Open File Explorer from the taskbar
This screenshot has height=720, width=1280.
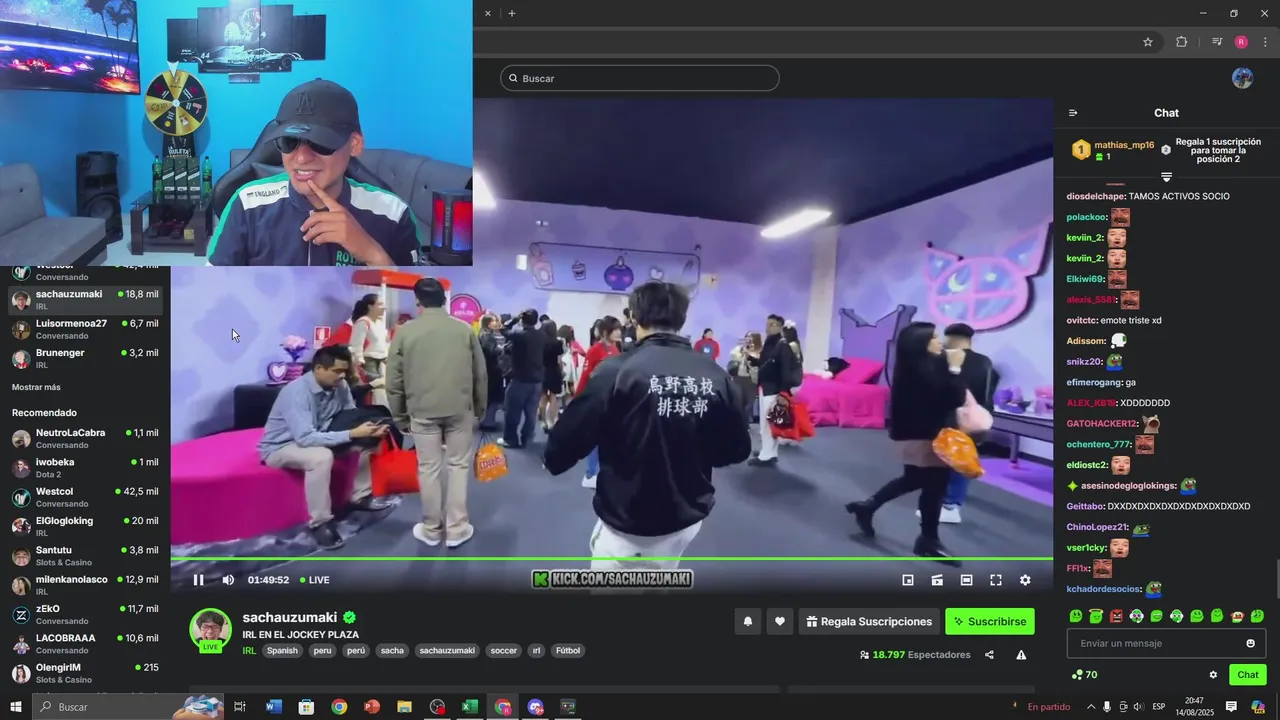[x=404, y=707]
